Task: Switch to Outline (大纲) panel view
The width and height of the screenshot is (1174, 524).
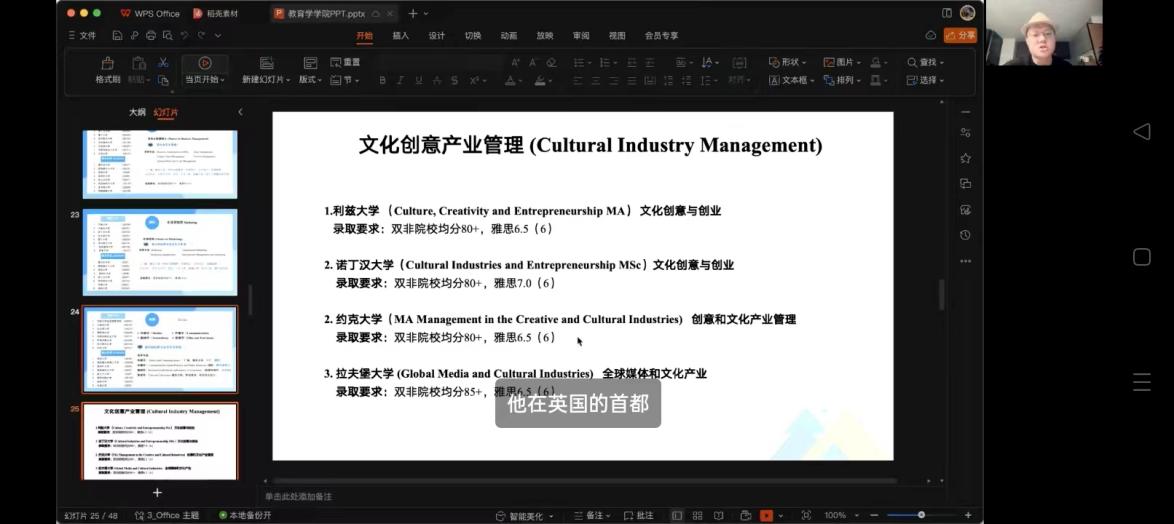Action: (x=137, y=112)
